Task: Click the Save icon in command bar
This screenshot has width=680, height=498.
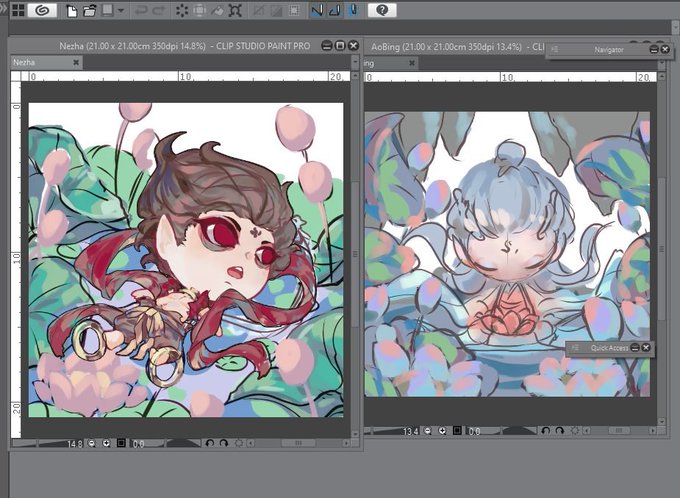Action: pos(108,10)
